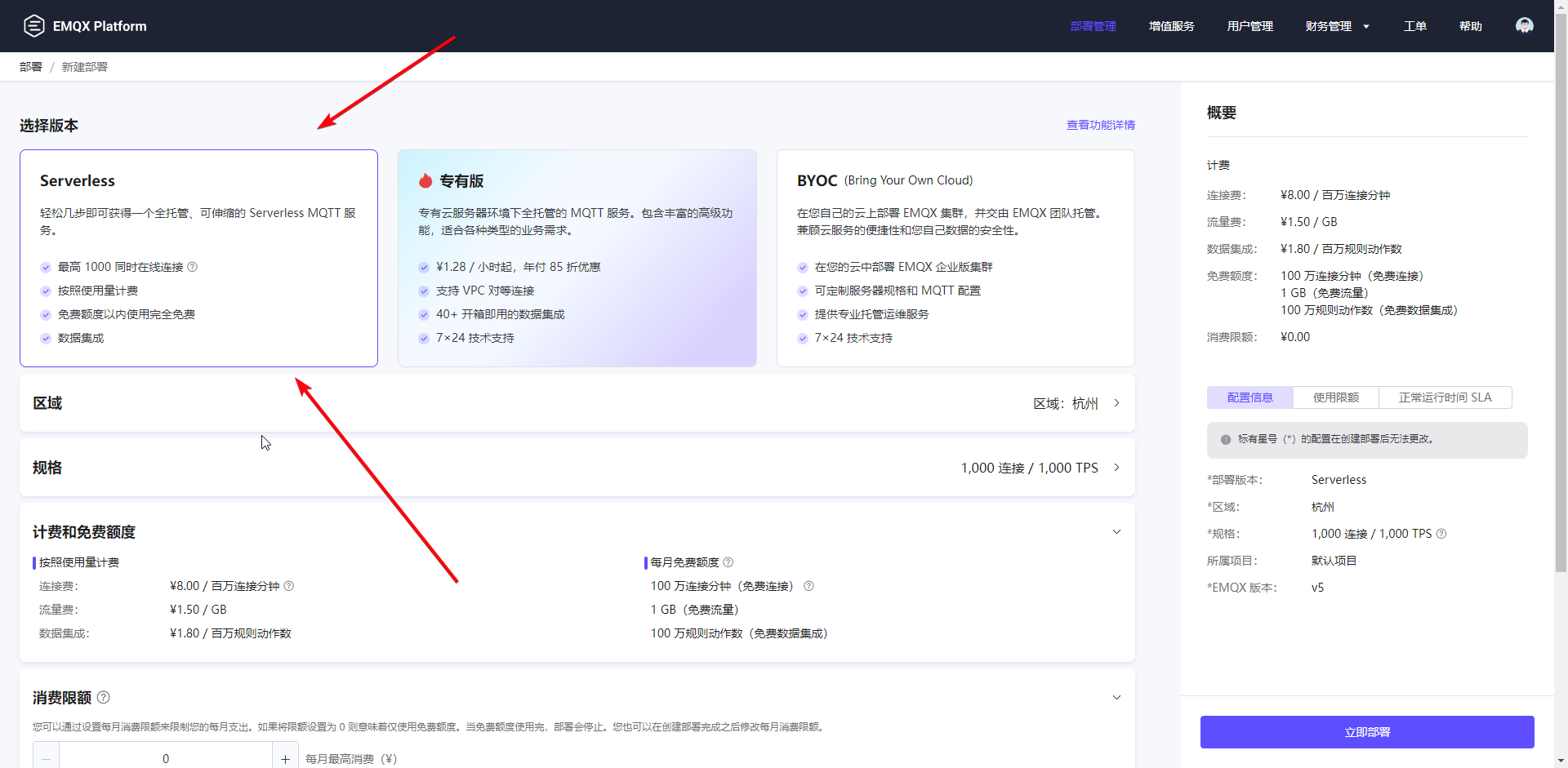Collapse the 计费和免费额度 section

pos(1116,532)
